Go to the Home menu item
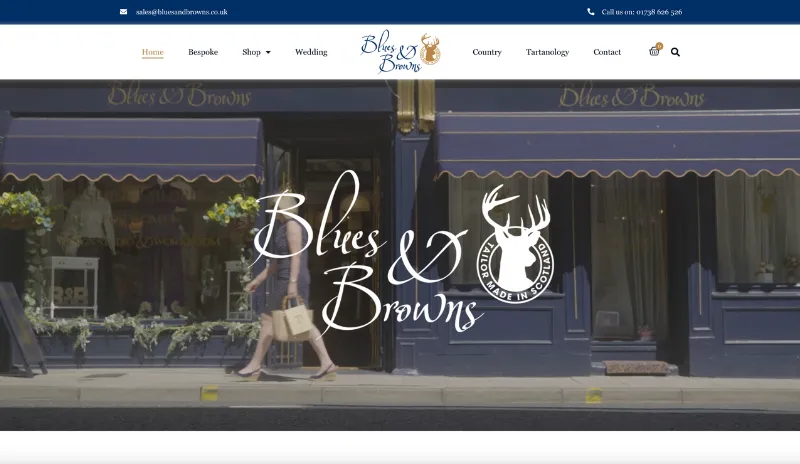The image size is (800, 464). (153, 52)
